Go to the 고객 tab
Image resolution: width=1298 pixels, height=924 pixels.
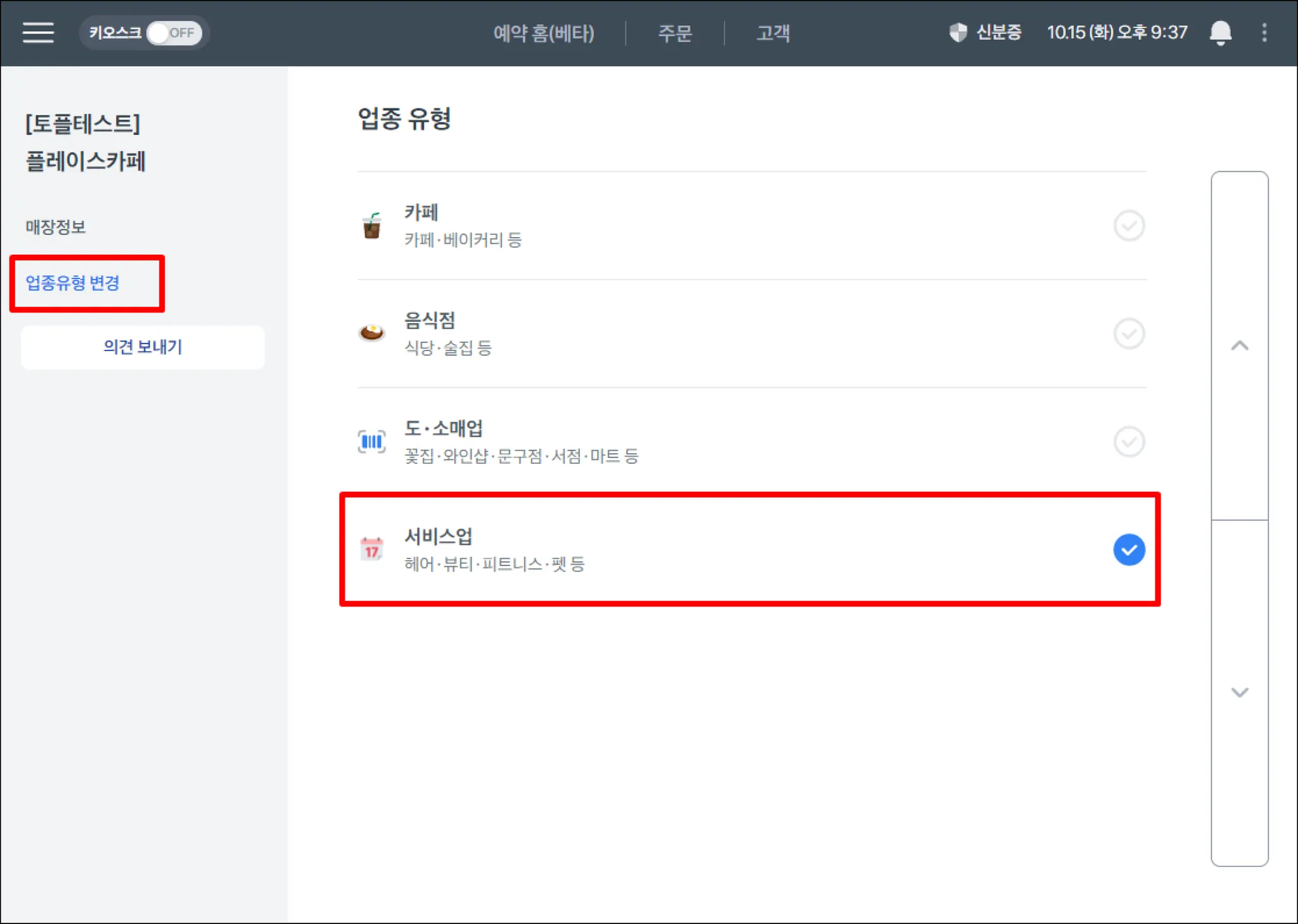[x=773, y=33]
